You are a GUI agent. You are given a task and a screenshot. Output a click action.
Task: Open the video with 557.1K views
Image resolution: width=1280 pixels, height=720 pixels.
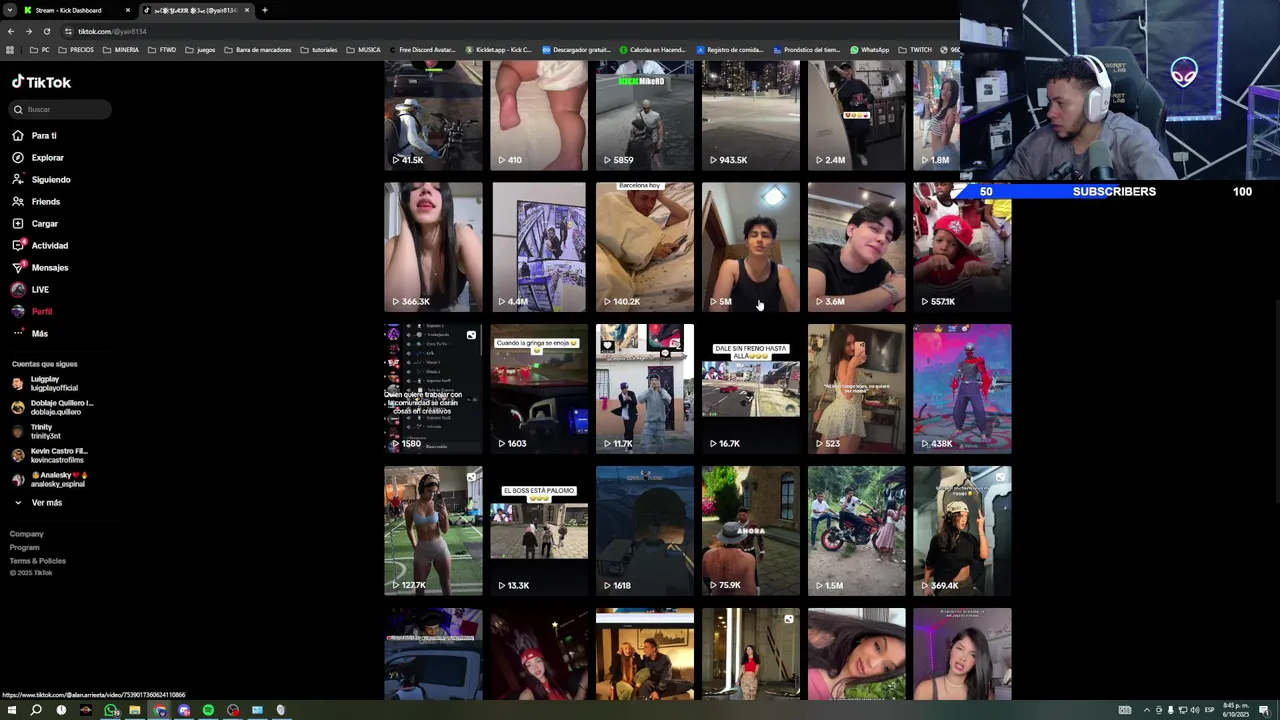pyautogui.click(x=962, y=247)
